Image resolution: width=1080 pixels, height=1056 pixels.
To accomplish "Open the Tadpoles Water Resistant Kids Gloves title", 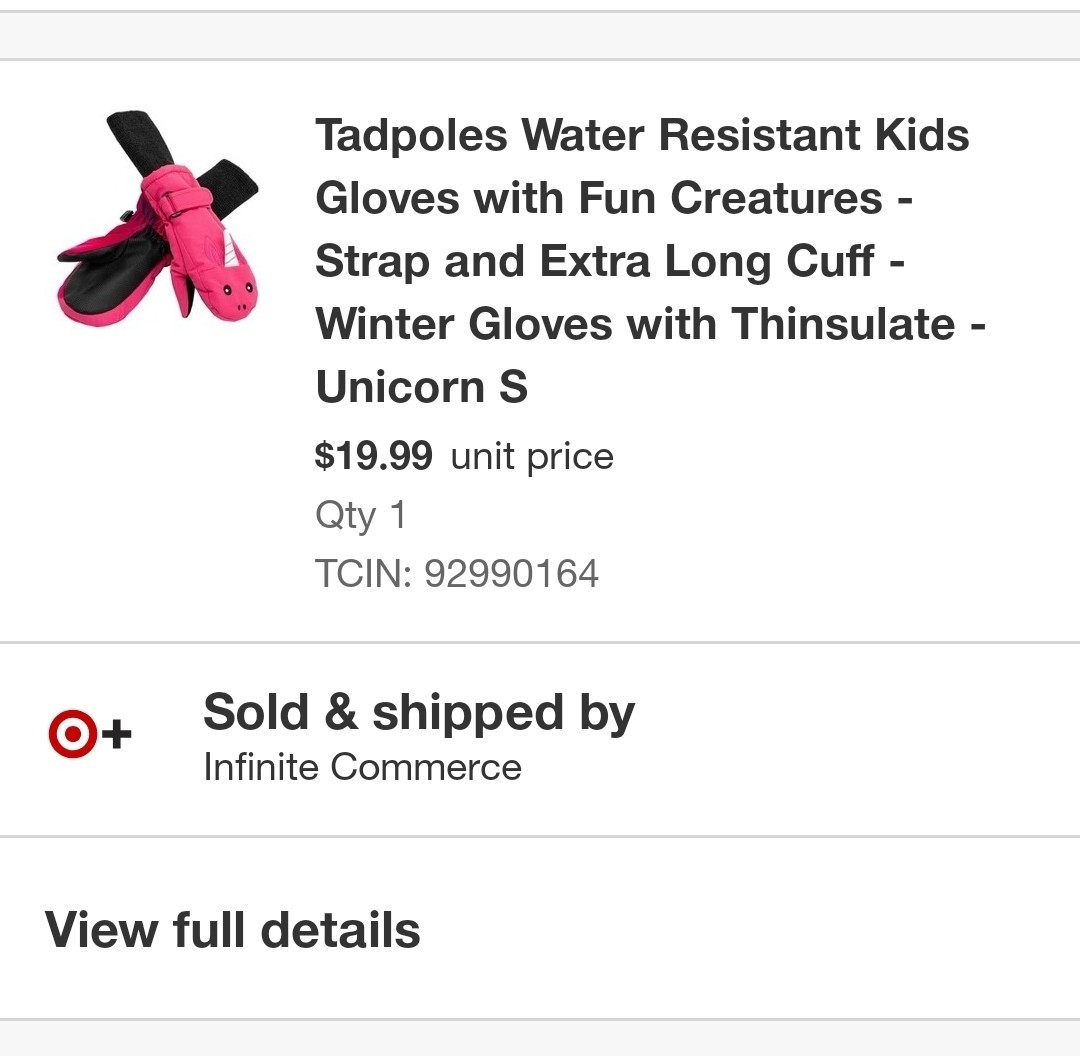I will coord(642,135).
